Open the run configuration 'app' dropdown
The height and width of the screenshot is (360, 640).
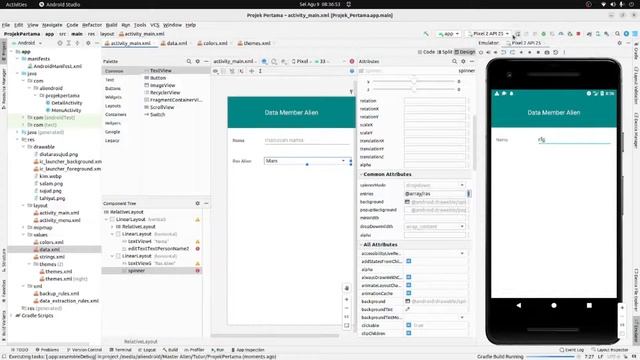[x=449, y=34]
